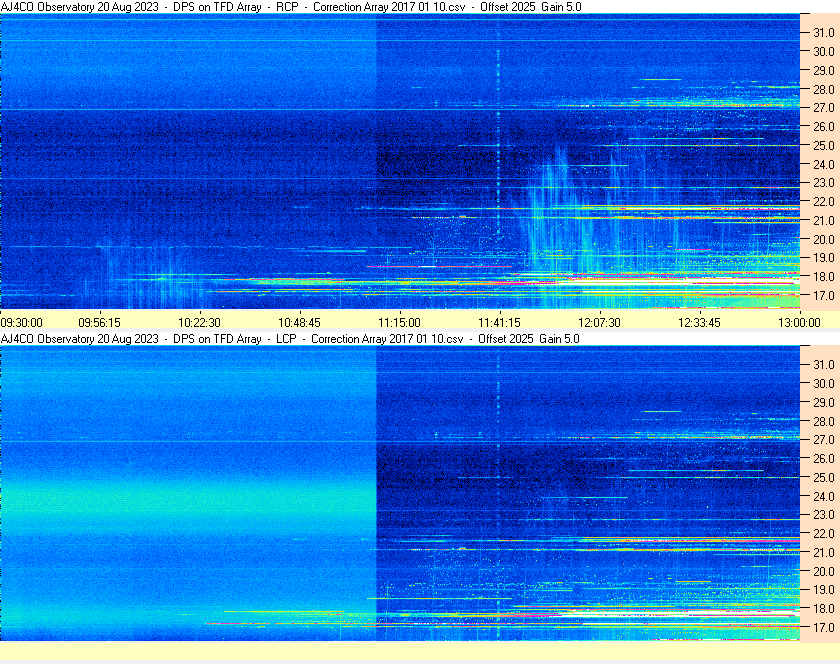Image resolution: width=840 pixels, height=664 pixels.
Task: Pick the 24.0 frequency label on LCP plot
Action: click(824, 496)
